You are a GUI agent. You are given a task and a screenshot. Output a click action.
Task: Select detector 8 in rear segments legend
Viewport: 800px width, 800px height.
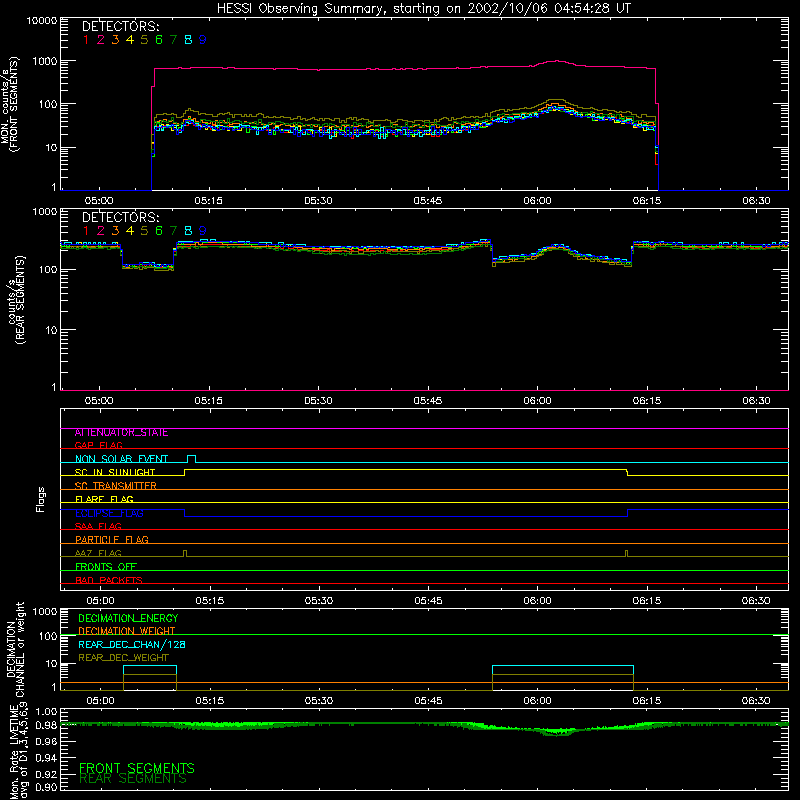click(188, 231)
